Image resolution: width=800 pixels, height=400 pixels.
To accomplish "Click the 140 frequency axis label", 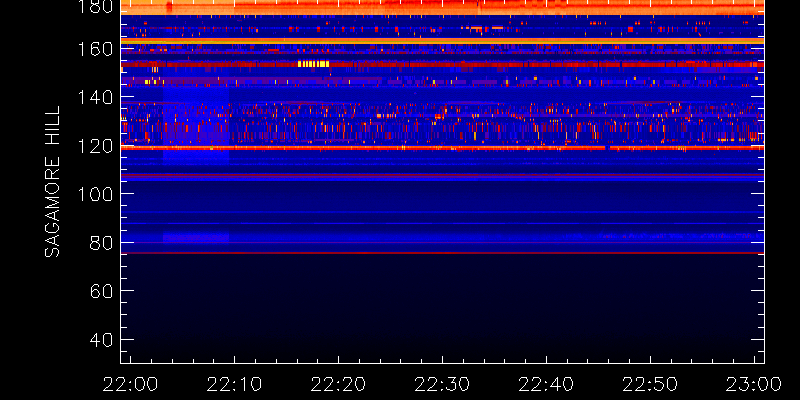I will (x=94, y=97).
